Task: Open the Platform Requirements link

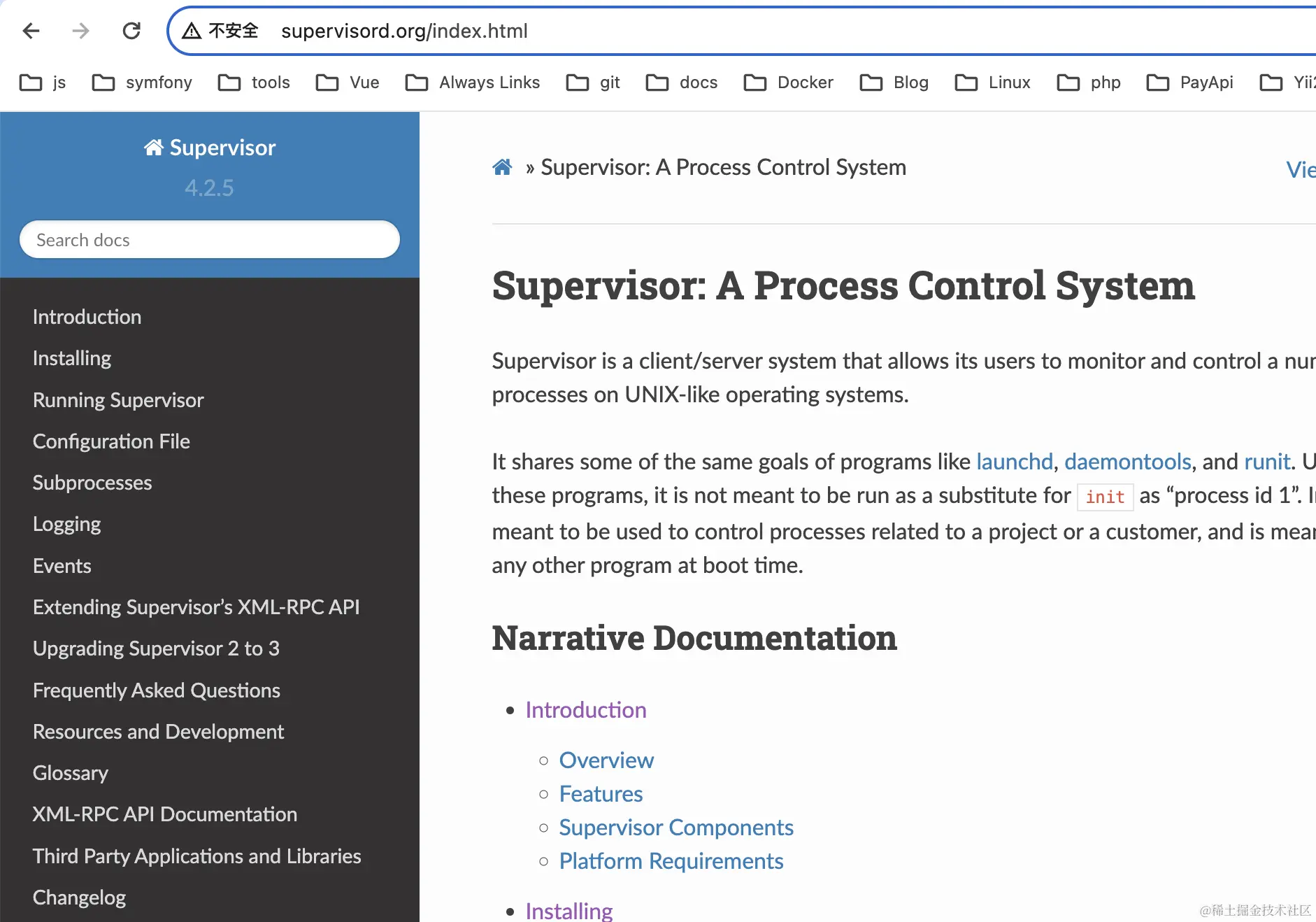Action: coord(671,861)
